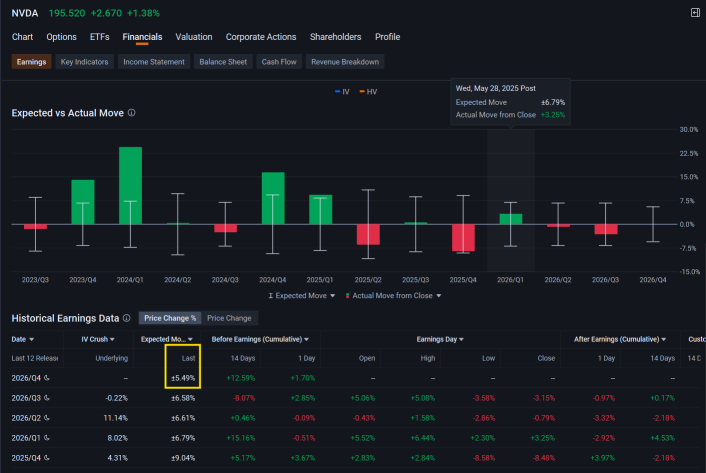Open the Corporate Actions tab
706x473 pixels.
pos(261,37)
